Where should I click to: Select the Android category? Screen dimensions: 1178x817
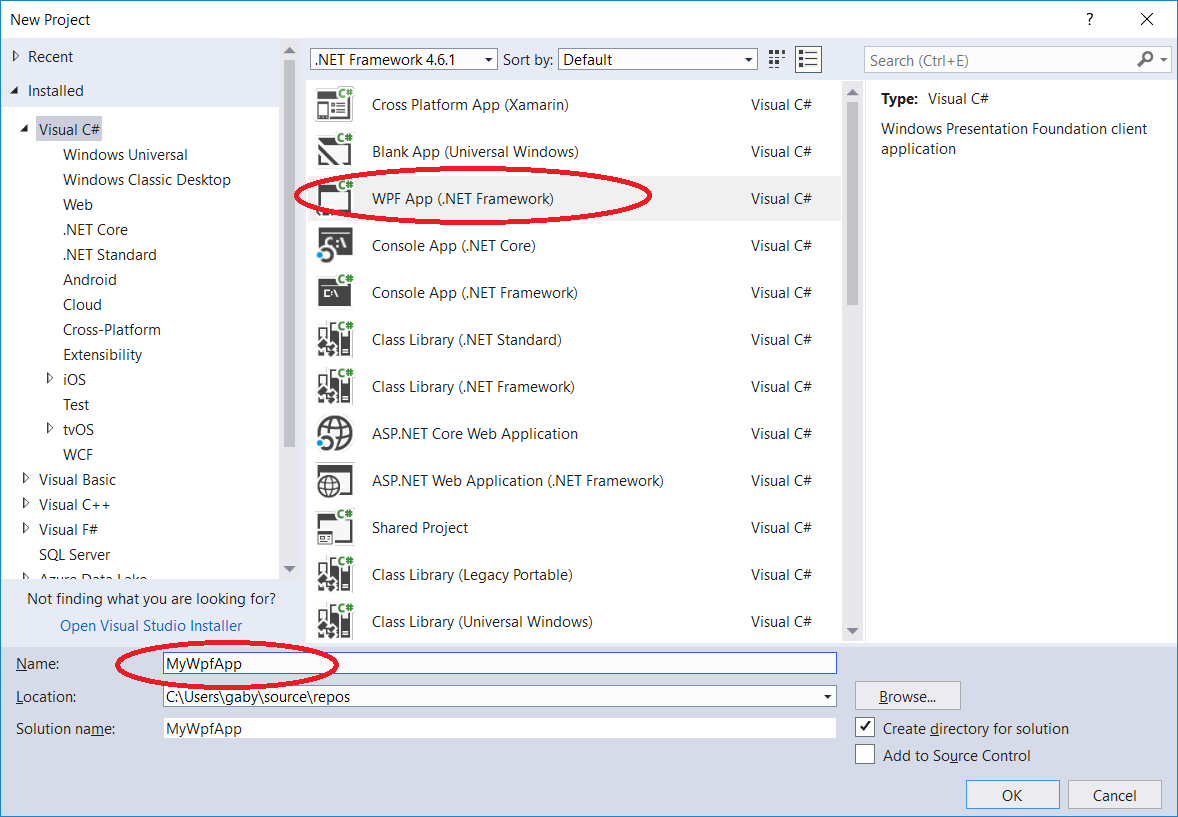tap(89, 280)
